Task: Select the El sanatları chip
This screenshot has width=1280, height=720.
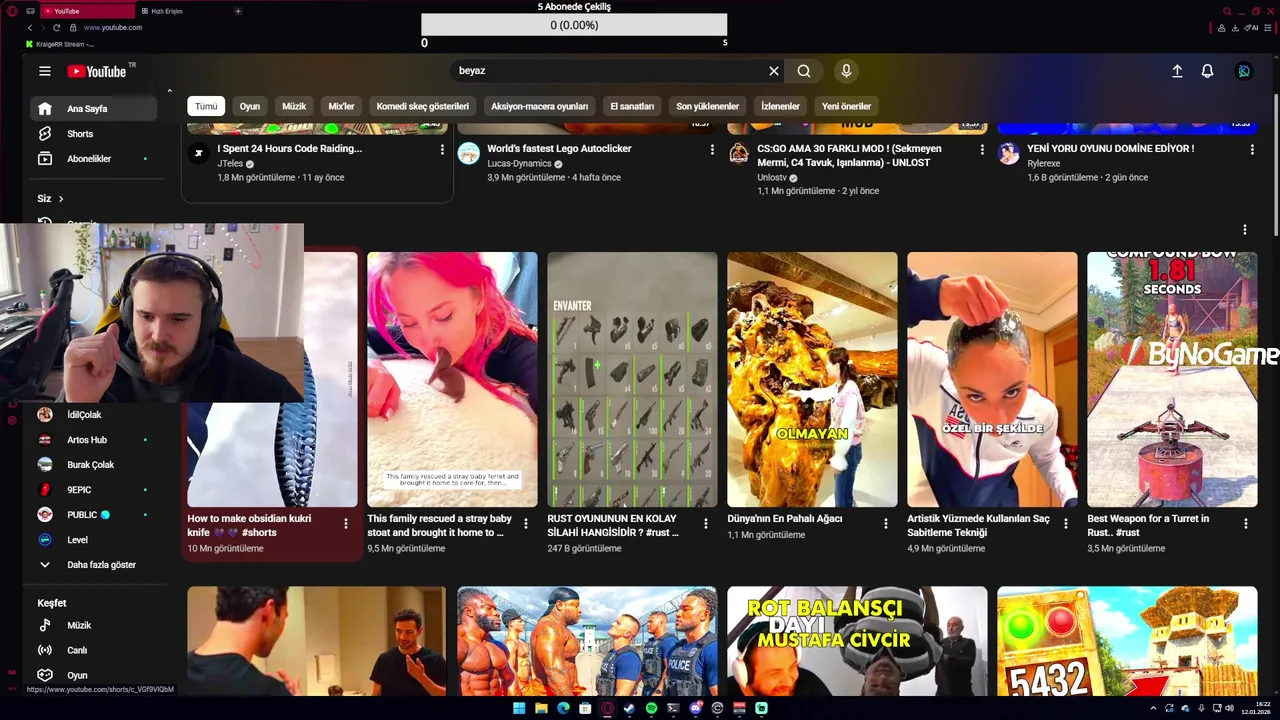Action: [x=632, y=106]
